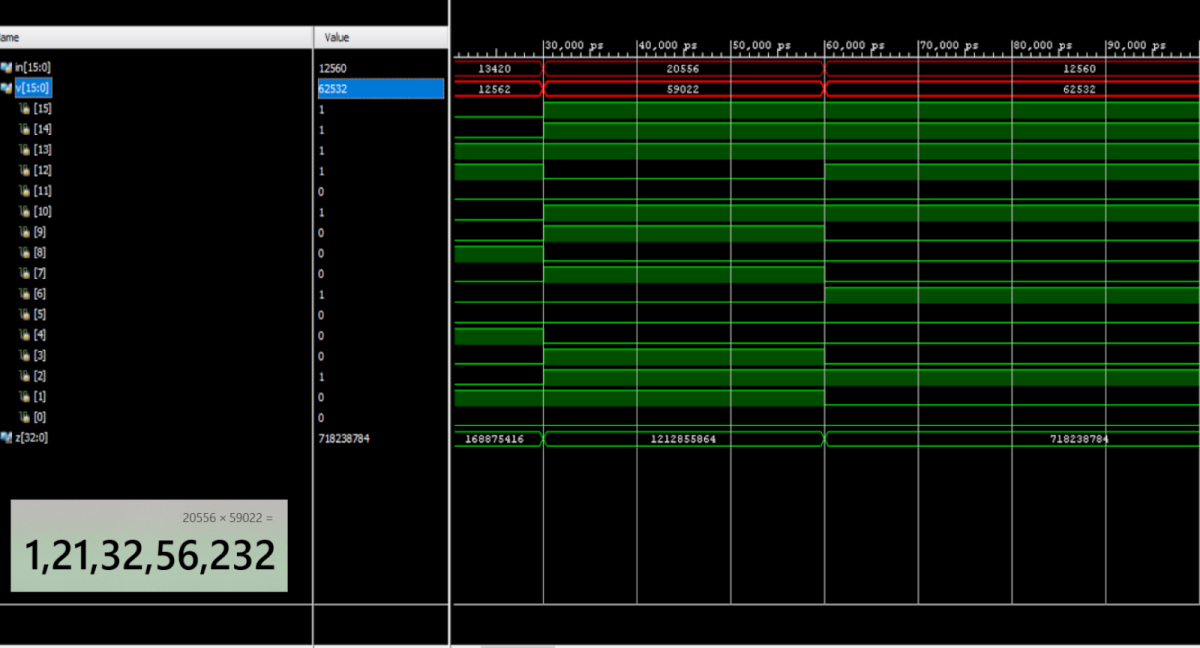Select the signal icon for bit [8]
Viewport: 1200px width, 648px height.
pyautogui.click(x=26, y=253)
